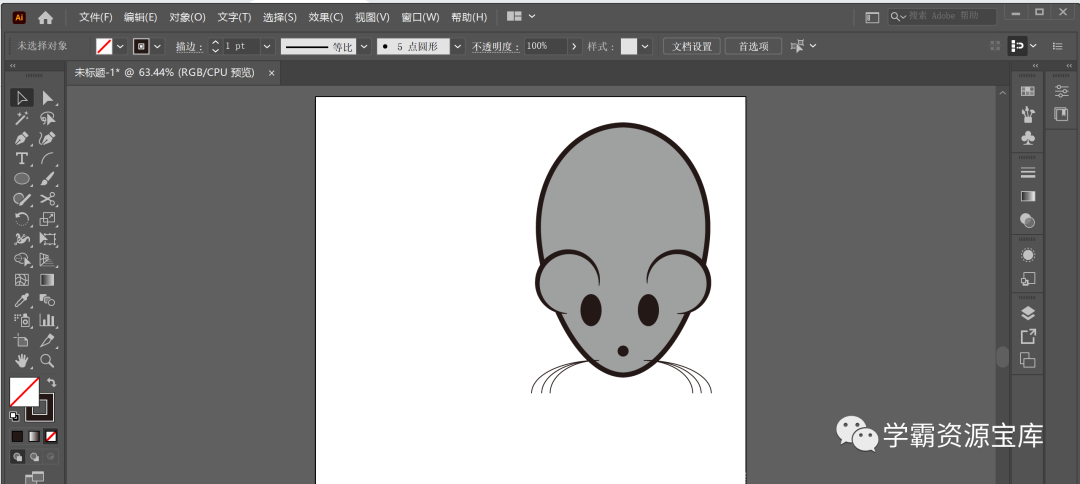Click the 首选项 button
This screenshot has height=484, width=1080.
click(x=753, y=46)
